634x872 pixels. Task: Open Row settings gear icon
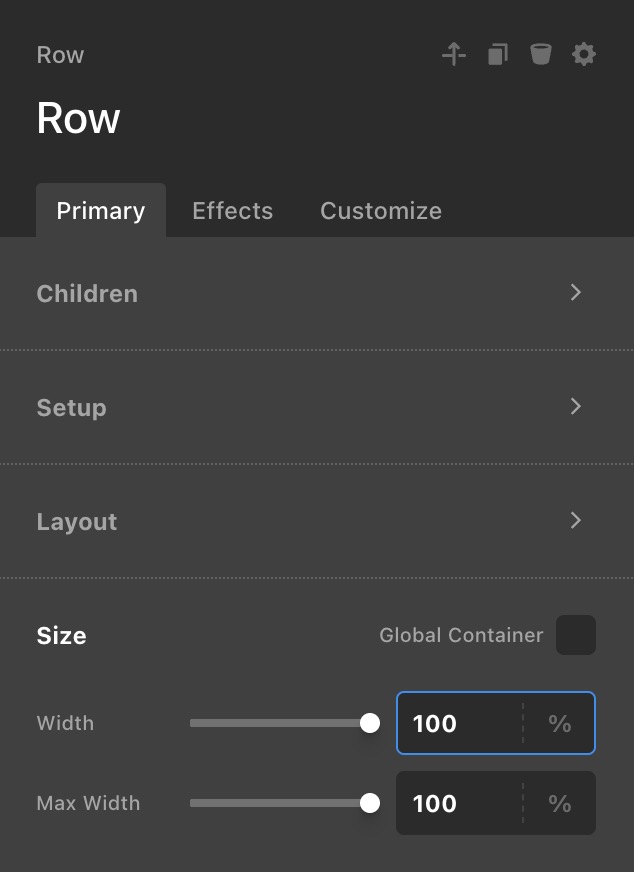pos(584,55)
